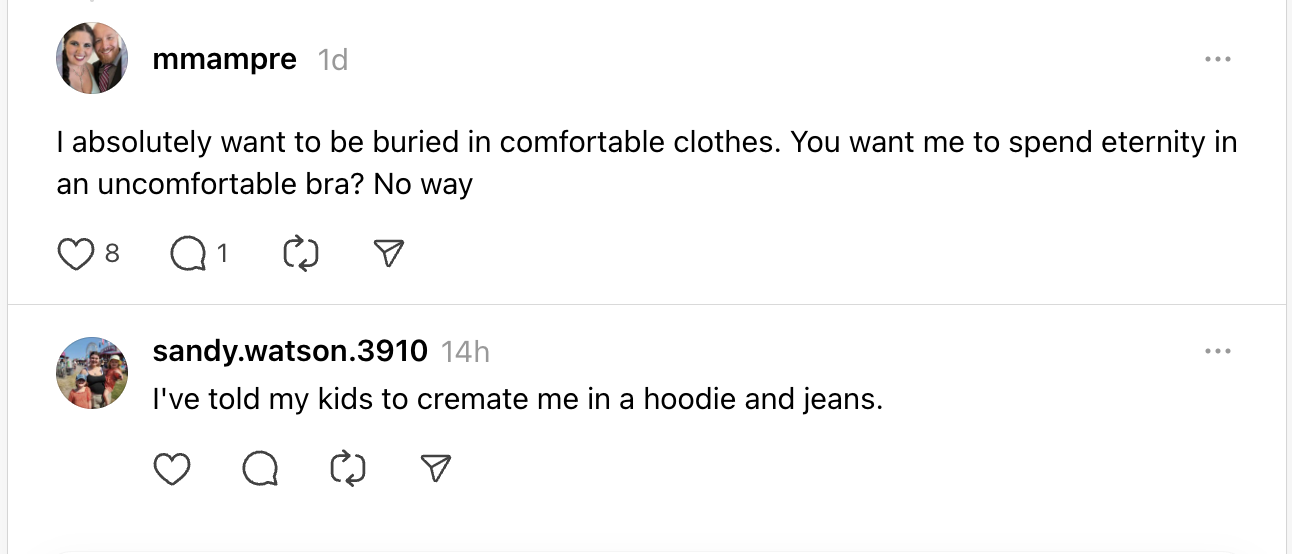Share sandy.watson.3910's reply
Viewport: 1292px width, 554px height.
(435, 468)
